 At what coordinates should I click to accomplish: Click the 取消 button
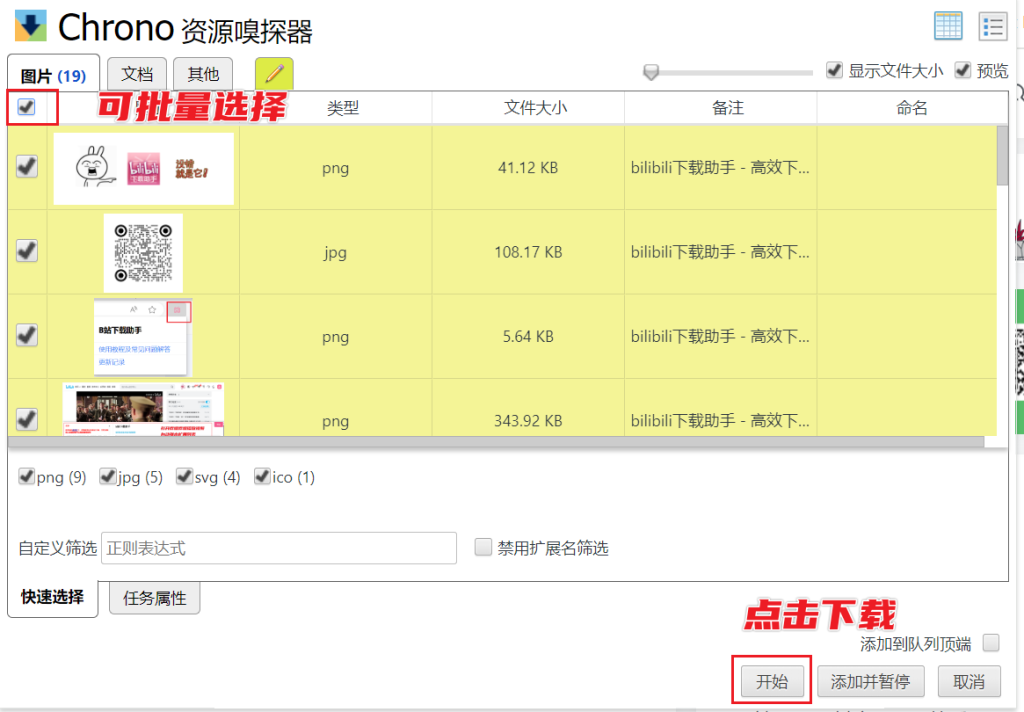pyautogui.click(x=968, y=682)
